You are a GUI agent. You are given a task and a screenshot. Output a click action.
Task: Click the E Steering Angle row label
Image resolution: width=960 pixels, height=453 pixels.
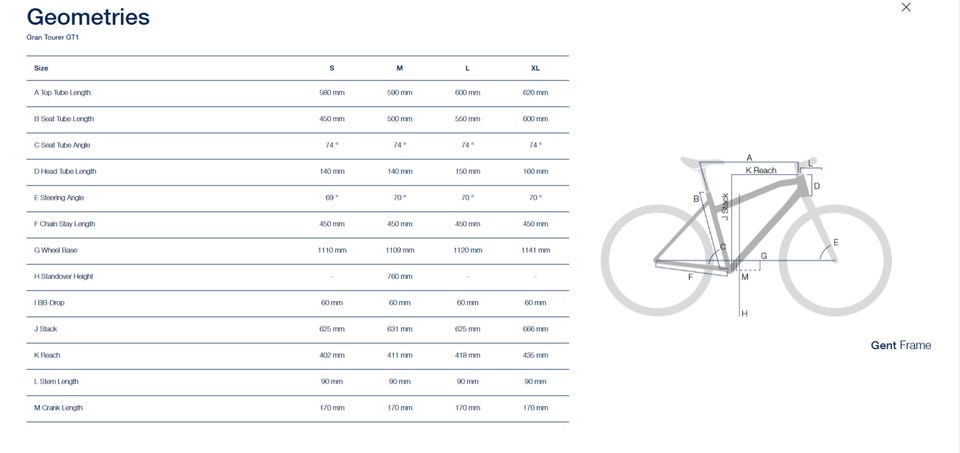[59, 198]
